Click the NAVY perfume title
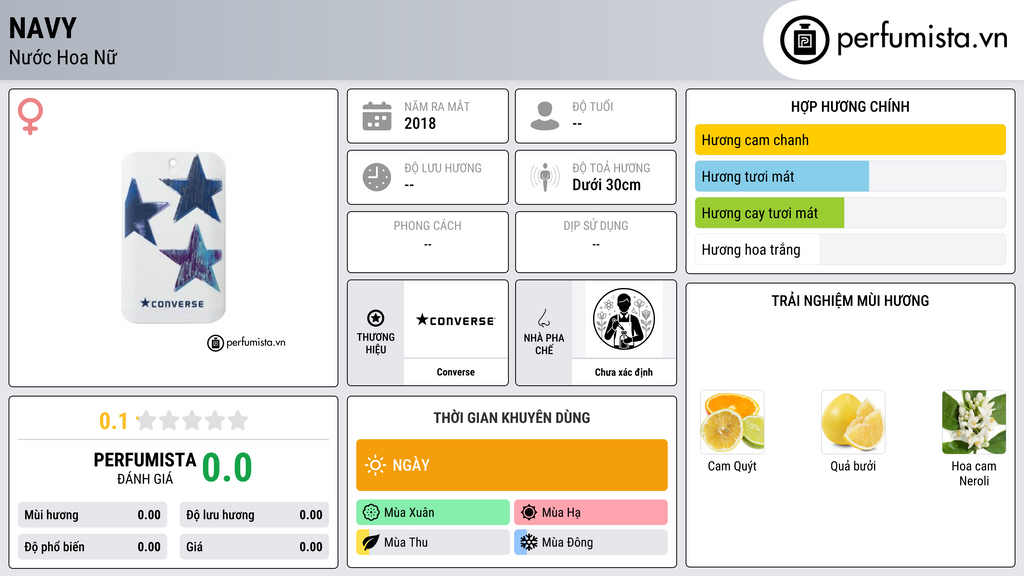 click(x=43, y=28)
